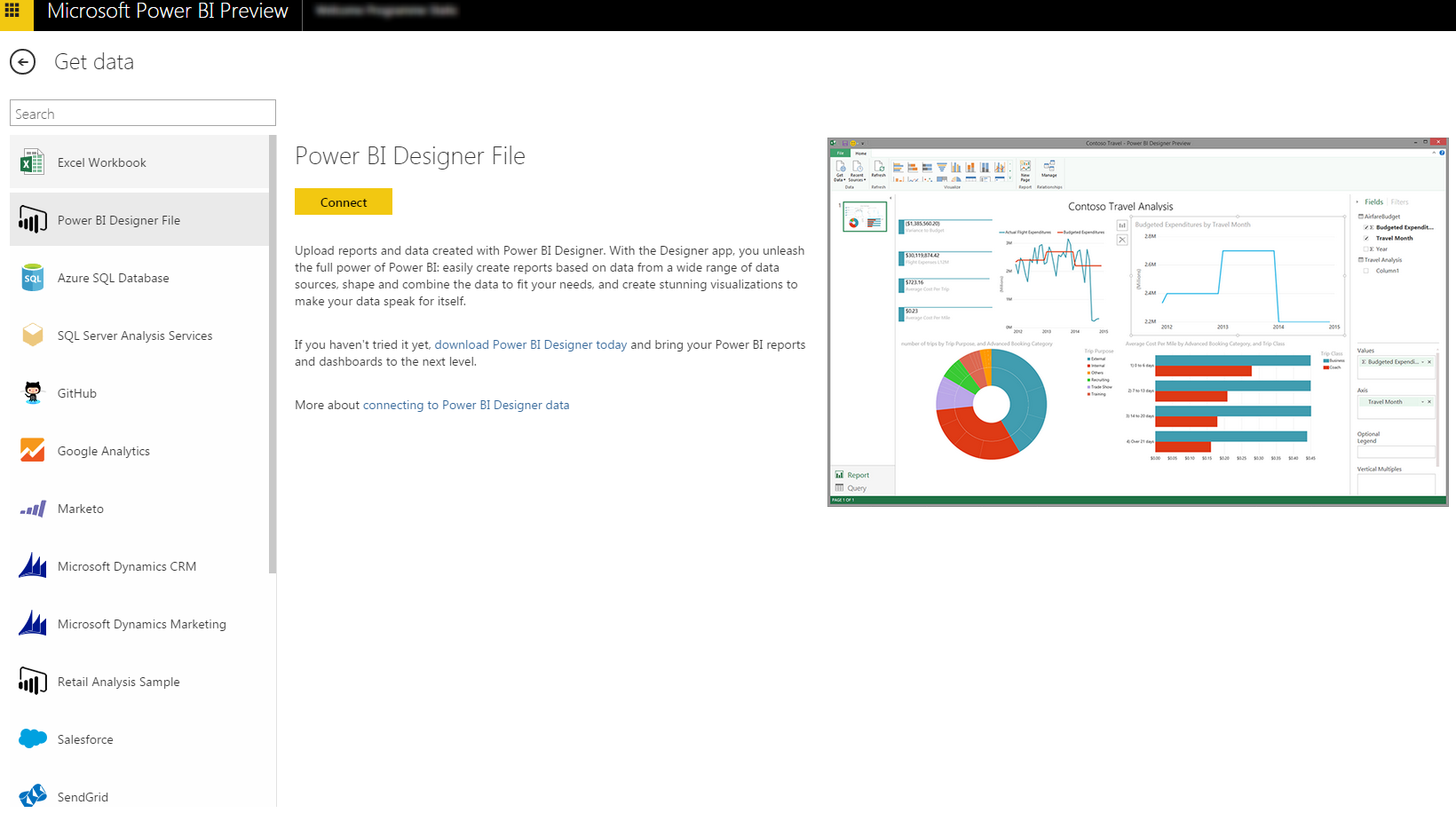The image size is (1456, 821).
Task: Choose the Salesforce entry
Action: point(139,739)
